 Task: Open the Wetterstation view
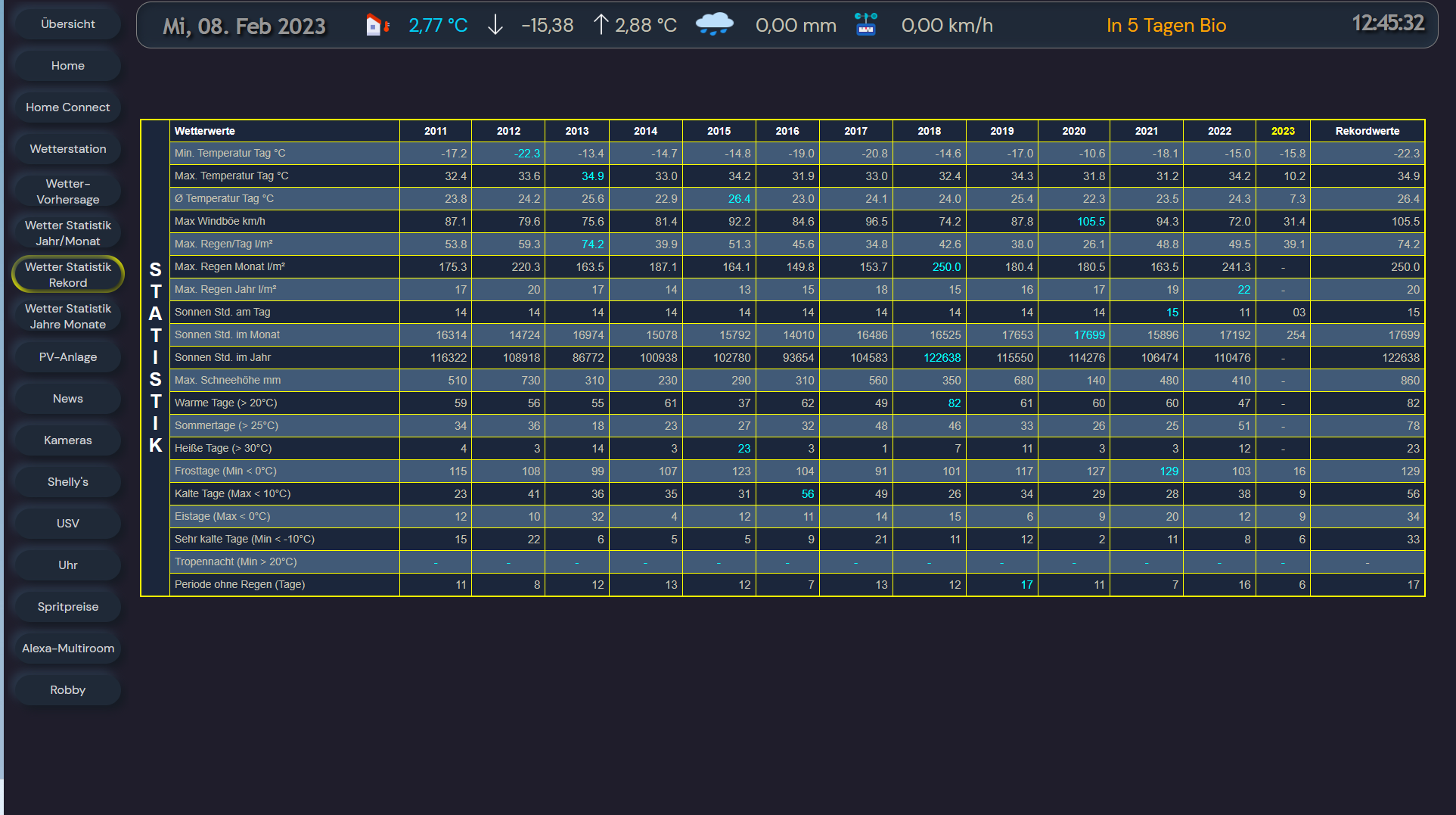[68, 149]
